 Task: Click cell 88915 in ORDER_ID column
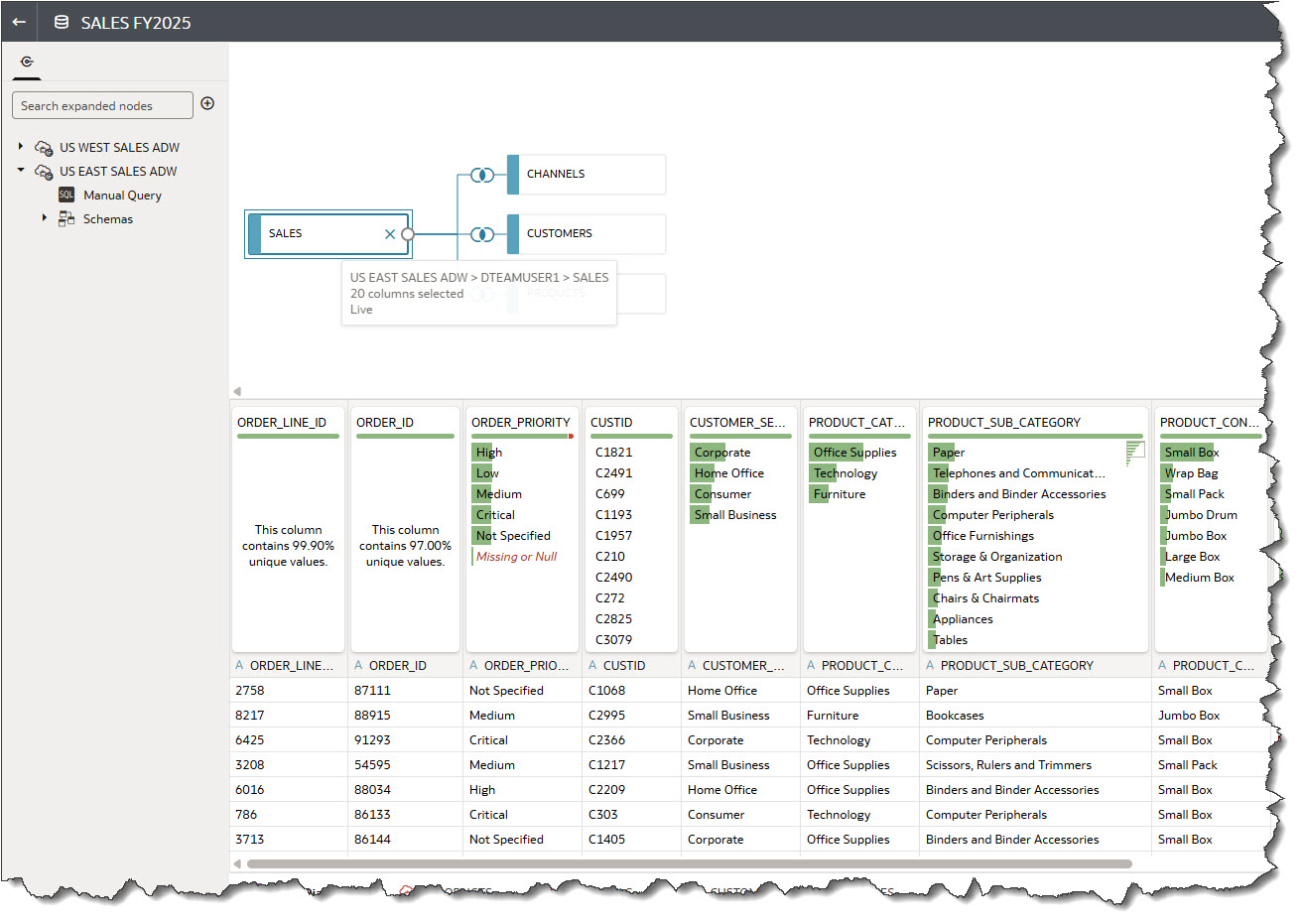click(406, 716)
